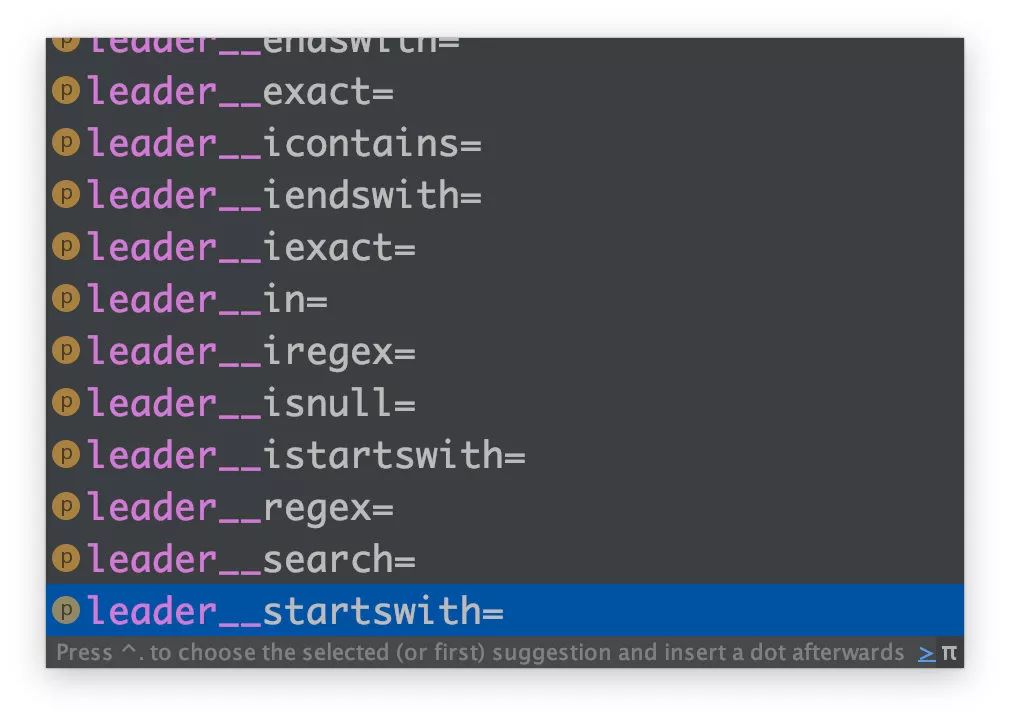The height and width of the screenshot is (722, 1010).
Task: Click the parameter icon beside leader__iexact=
Action: point(66,246)
